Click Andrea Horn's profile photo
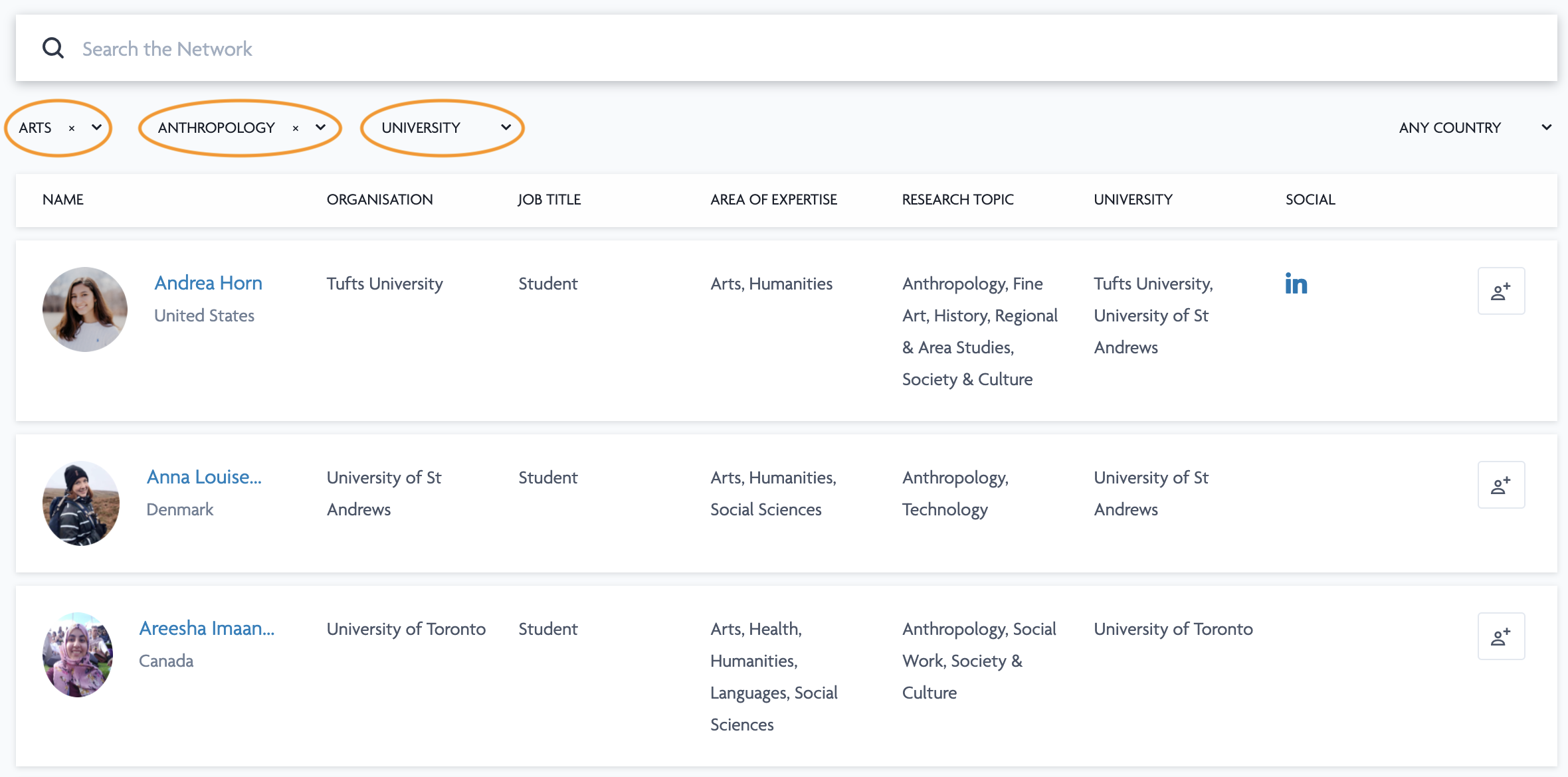 pos(85,309)
